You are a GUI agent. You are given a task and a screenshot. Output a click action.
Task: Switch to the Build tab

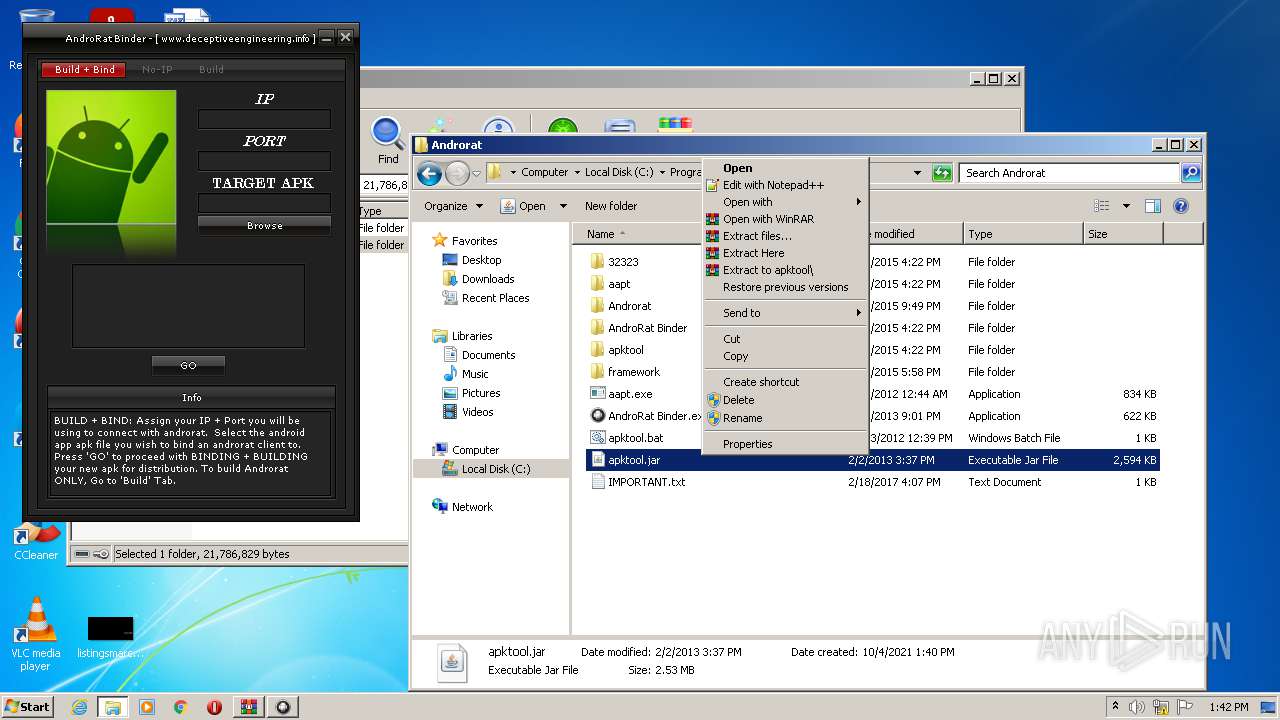(x=211, y=70)
